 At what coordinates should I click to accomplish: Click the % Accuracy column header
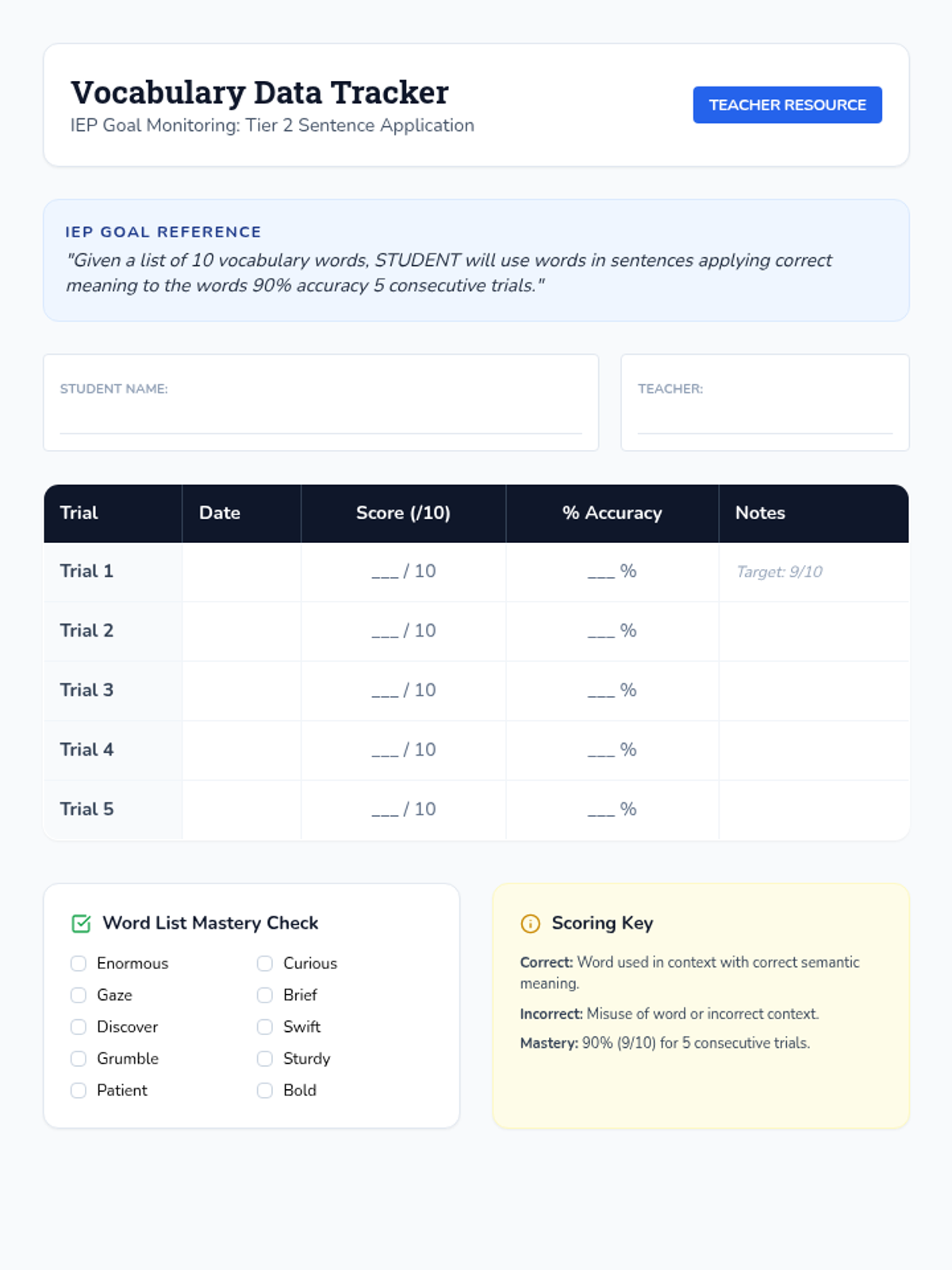[612, 513]
